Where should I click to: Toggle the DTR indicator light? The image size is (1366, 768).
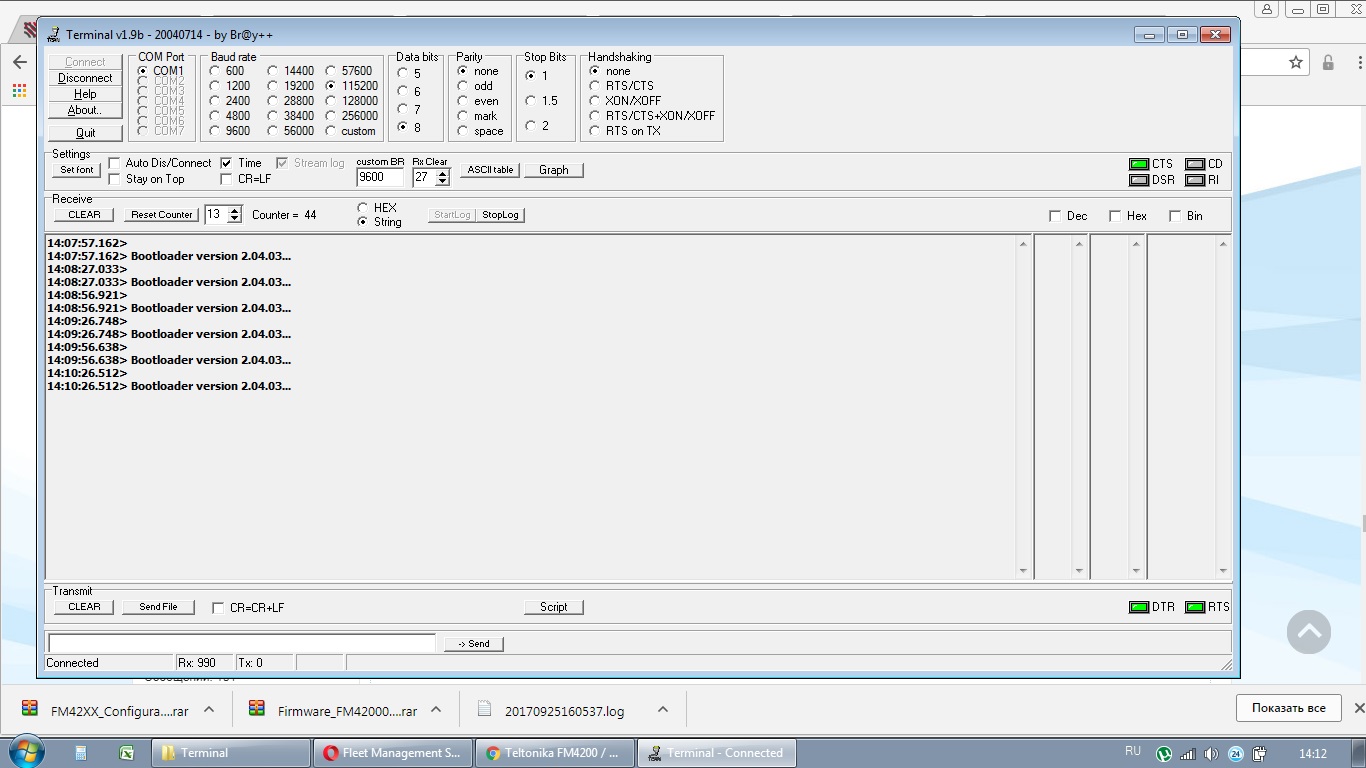click(1138, 607)
